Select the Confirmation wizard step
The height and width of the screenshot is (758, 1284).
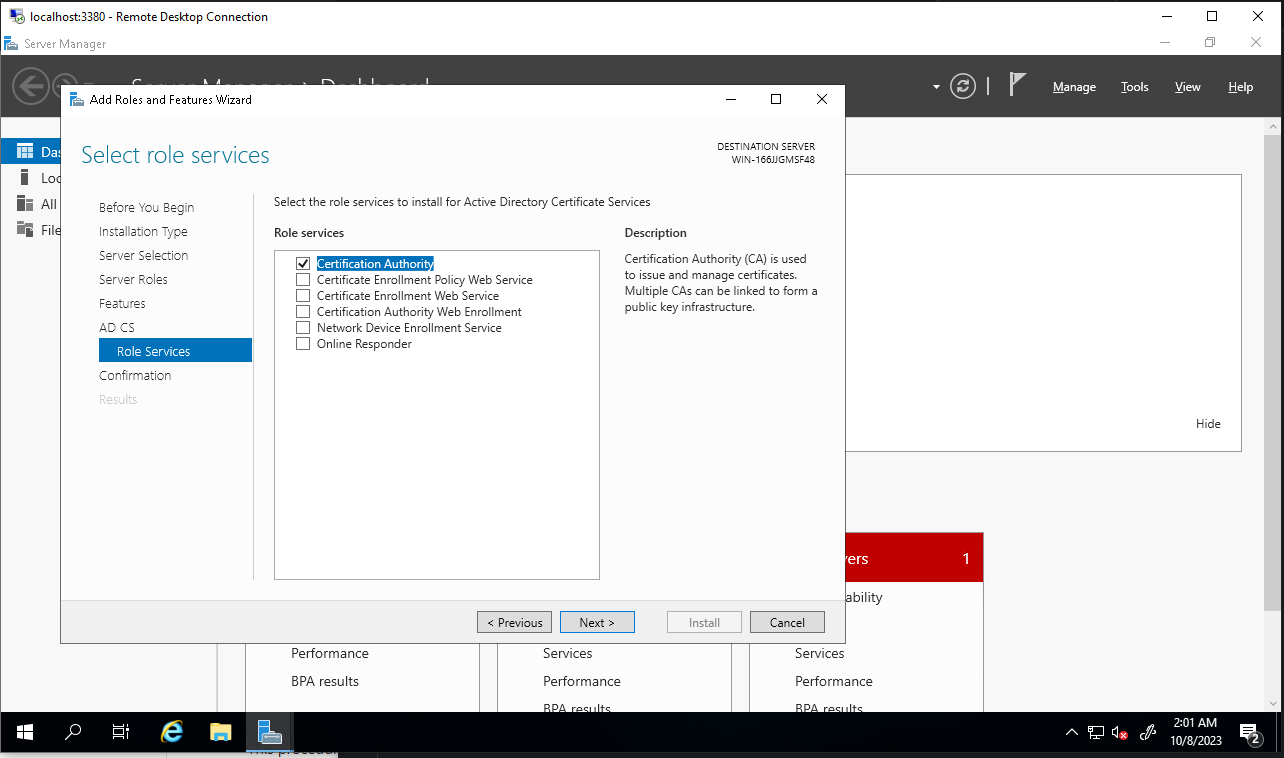pos(135,375)
